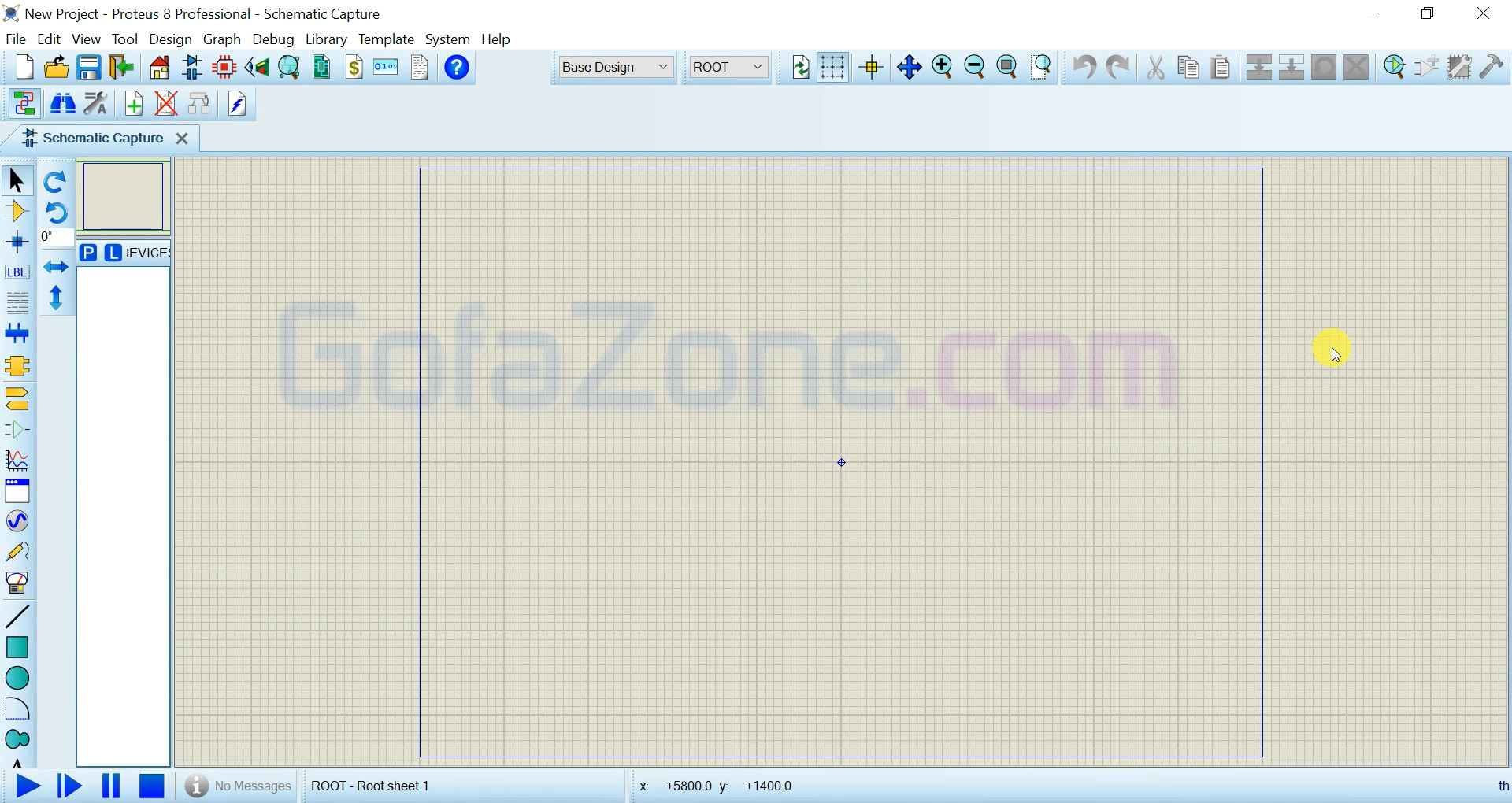Toggle the grid display button

click(832, 68)
